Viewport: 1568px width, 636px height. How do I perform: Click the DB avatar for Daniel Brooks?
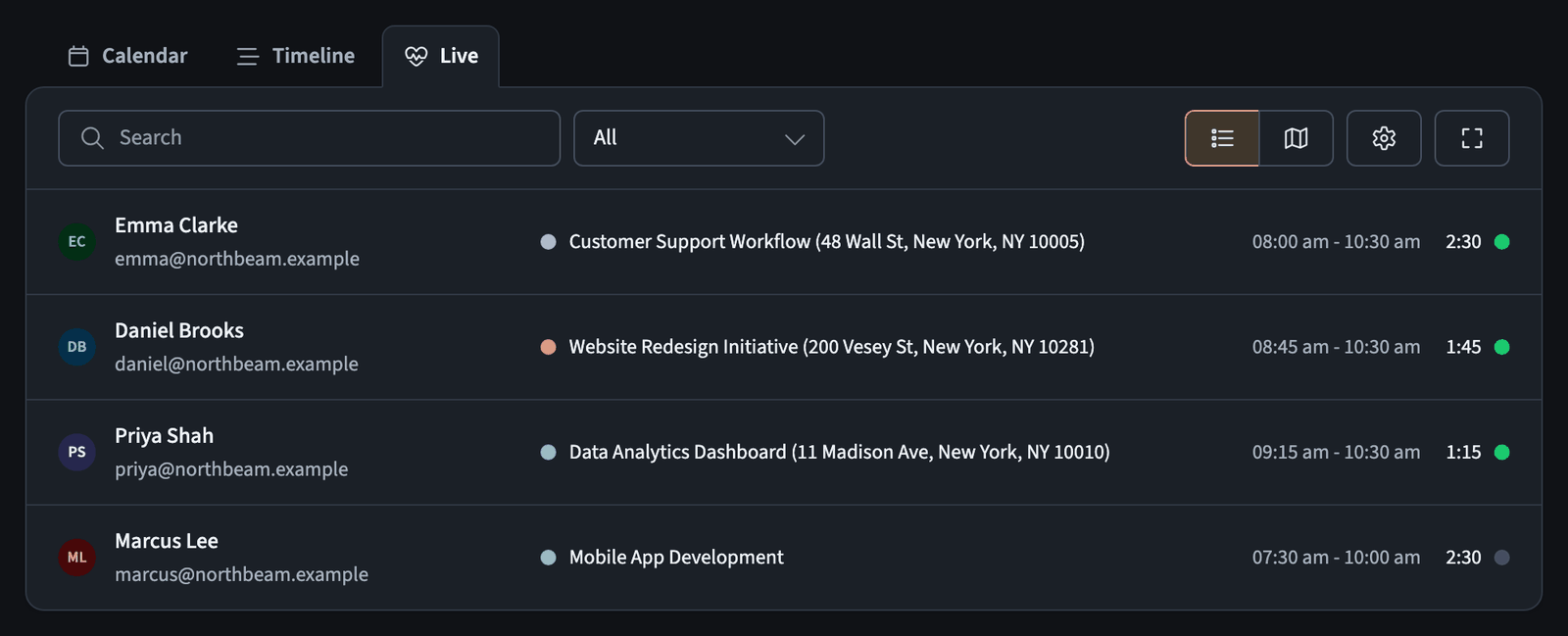(77, 347)
